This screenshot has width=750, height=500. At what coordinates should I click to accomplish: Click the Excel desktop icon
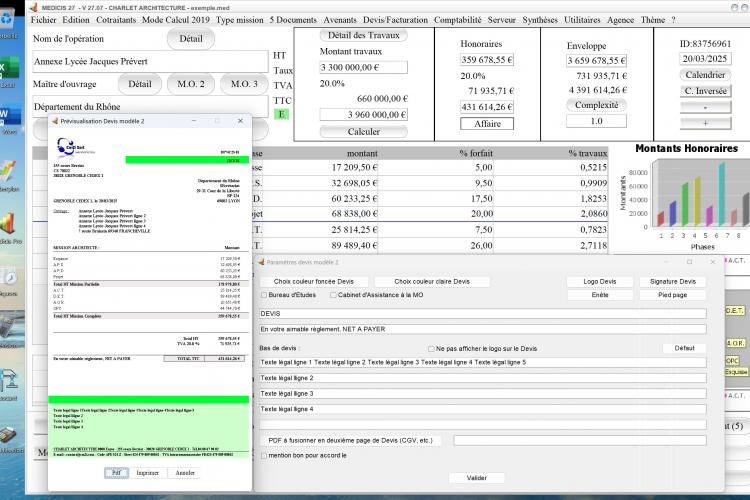(9, 72)
